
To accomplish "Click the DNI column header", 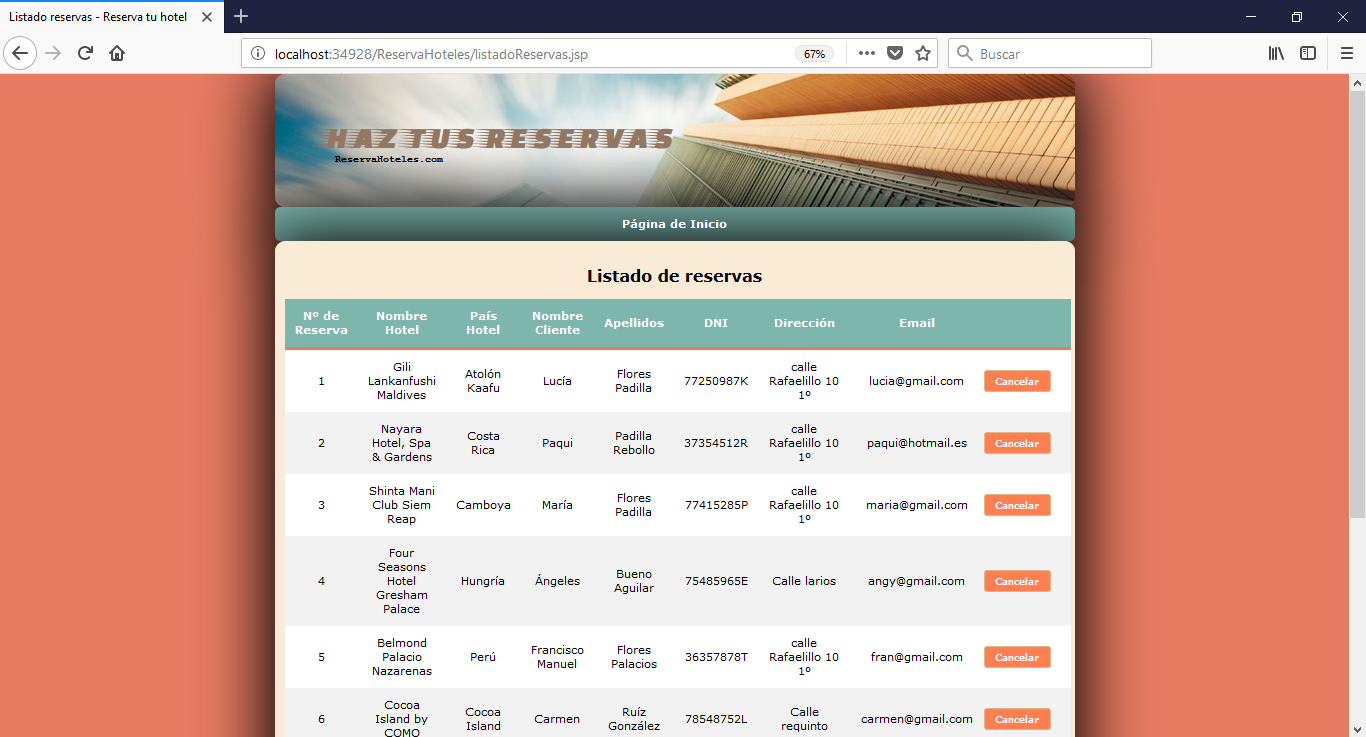I will point(716,323).
